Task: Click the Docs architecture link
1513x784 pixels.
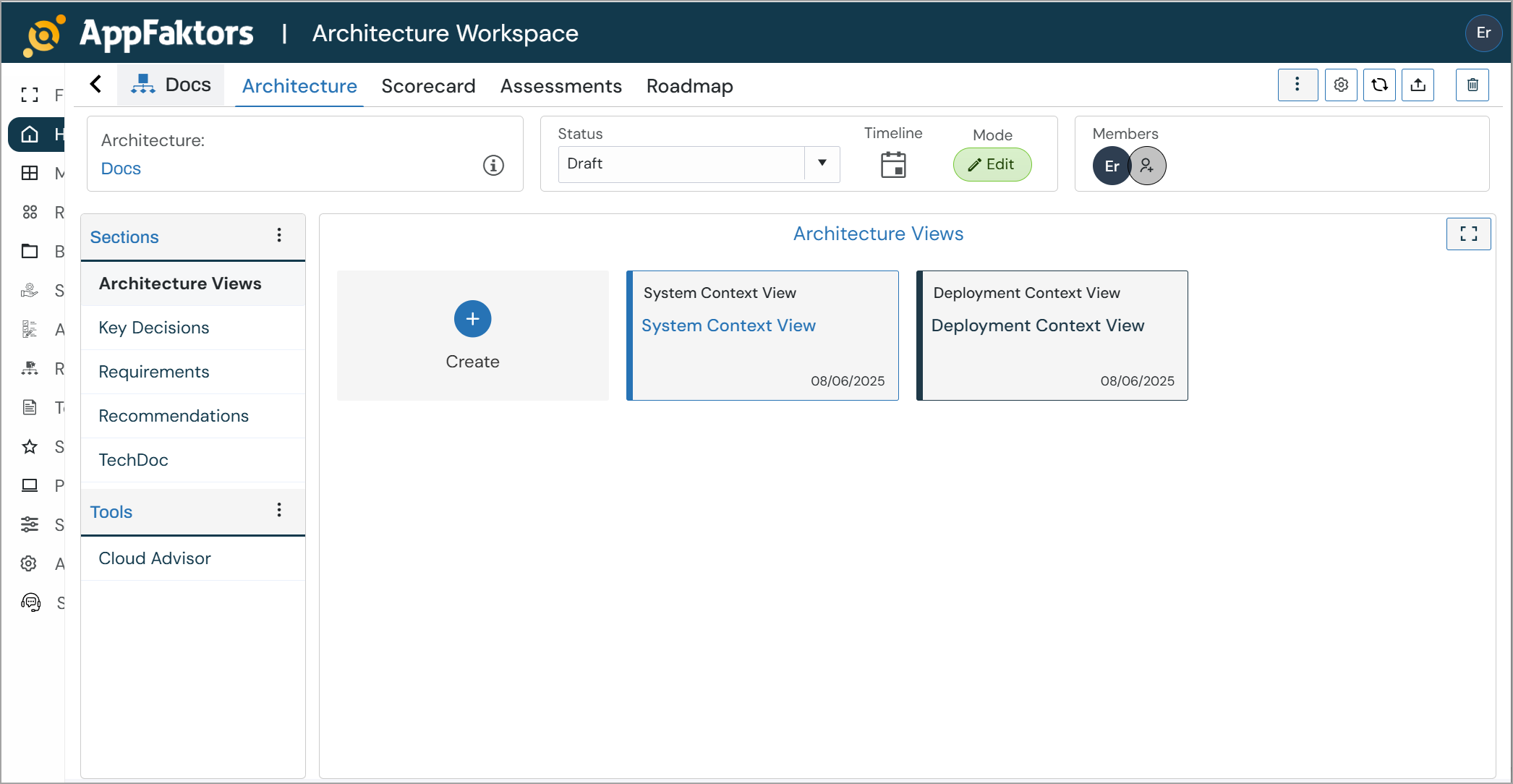Action: (x=121, y=169)
